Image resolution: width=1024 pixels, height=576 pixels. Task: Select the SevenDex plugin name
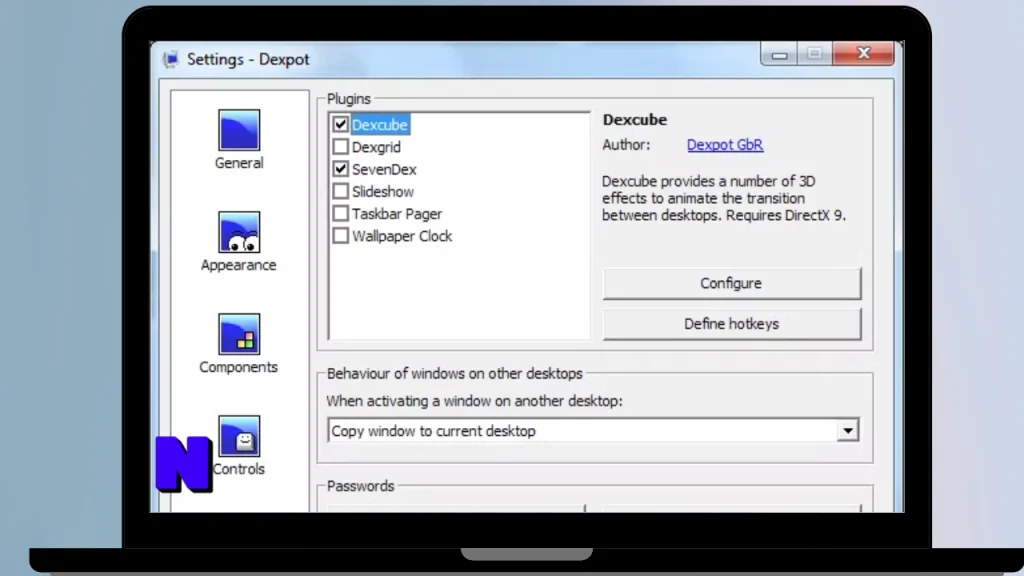[x=384, y=169]
